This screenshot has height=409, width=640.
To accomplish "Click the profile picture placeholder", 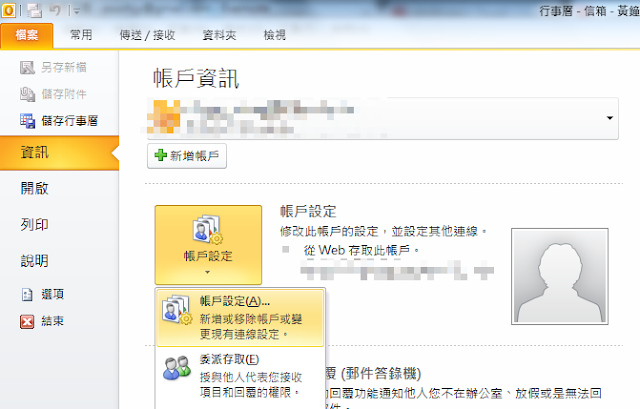I will click(x=560, y=276).
